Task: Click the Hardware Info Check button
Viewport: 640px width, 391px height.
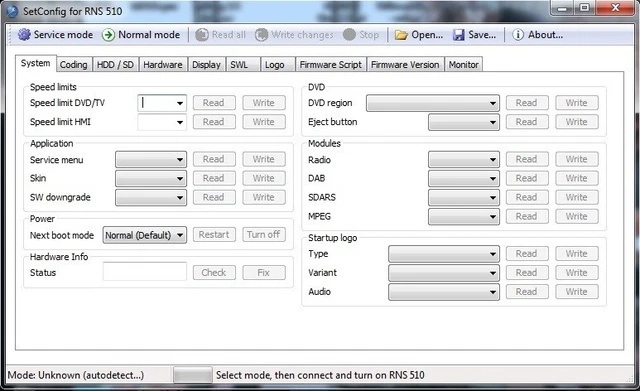Action: tap(214, 272)
